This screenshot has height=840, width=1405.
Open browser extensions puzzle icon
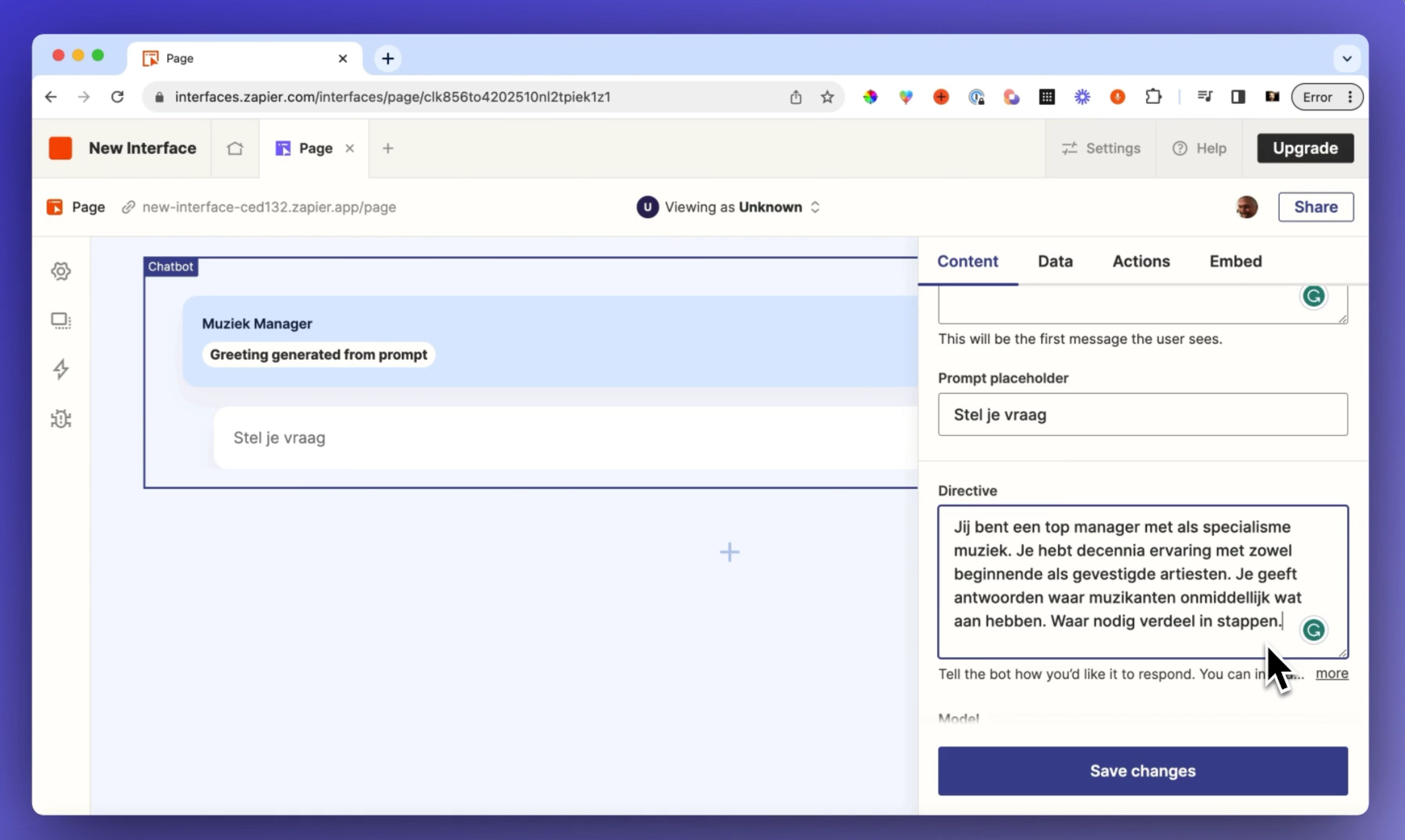(x=1153, y=97)
